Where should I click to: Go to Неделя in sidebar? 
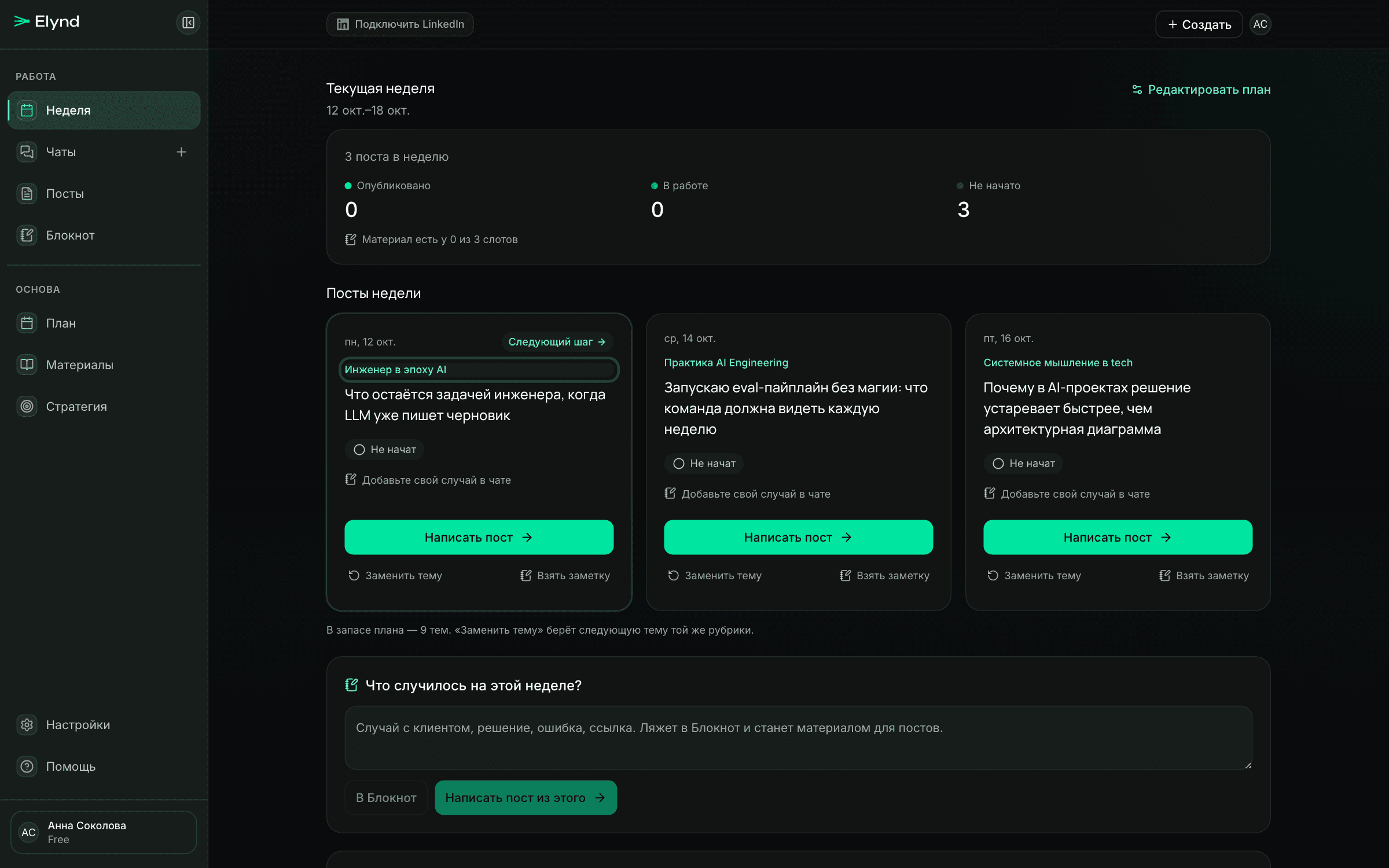(104, 110)
